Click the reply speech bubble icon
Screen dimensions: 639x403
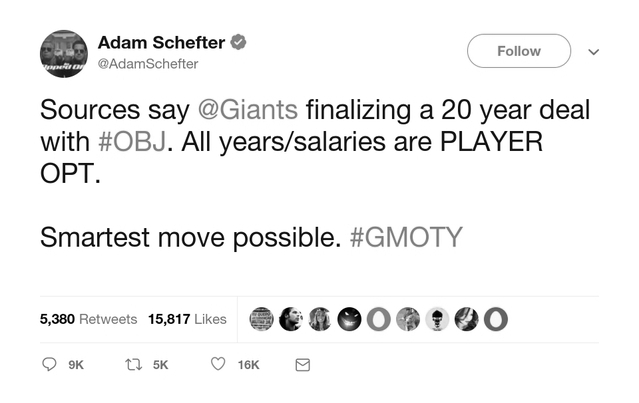tap(49, 365)
